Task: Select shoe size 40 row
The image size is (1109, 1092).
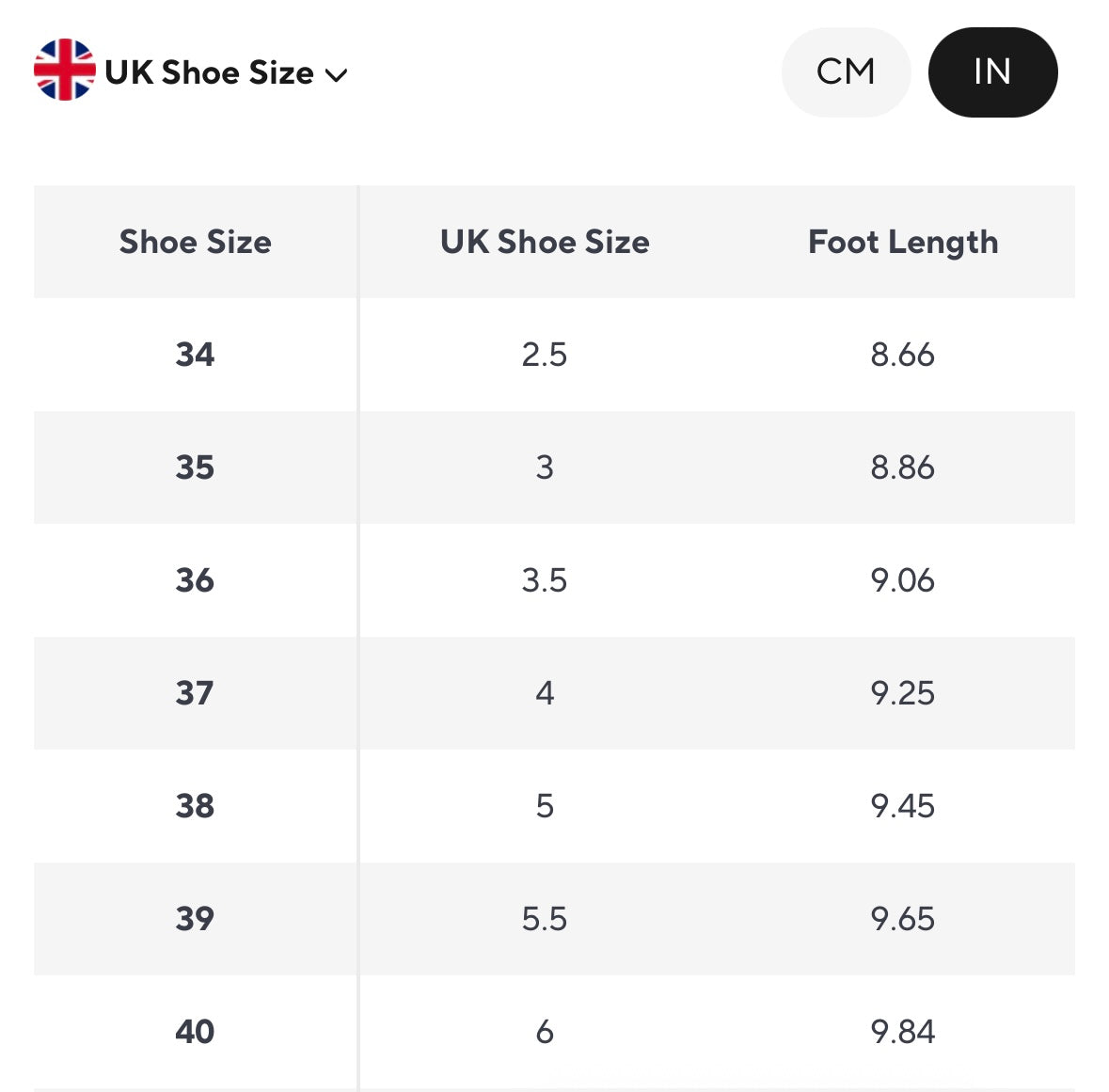Action: point(195,1032)
